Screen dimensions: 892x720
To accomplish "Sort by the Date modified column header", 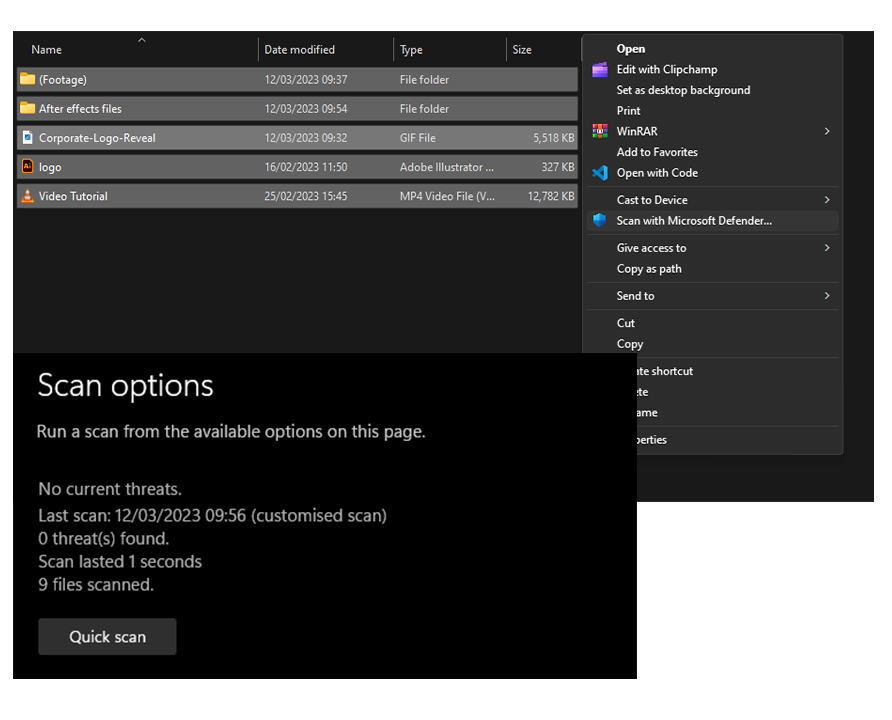I will point(299,49).
